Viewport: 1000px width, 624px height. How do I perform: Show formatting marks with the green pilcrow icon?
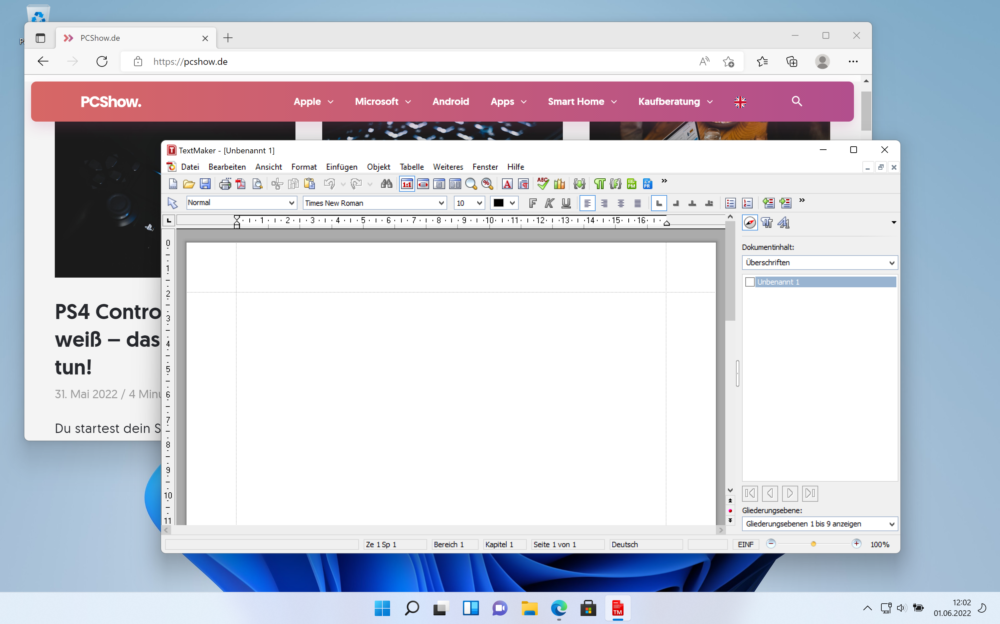click(599, 184)
